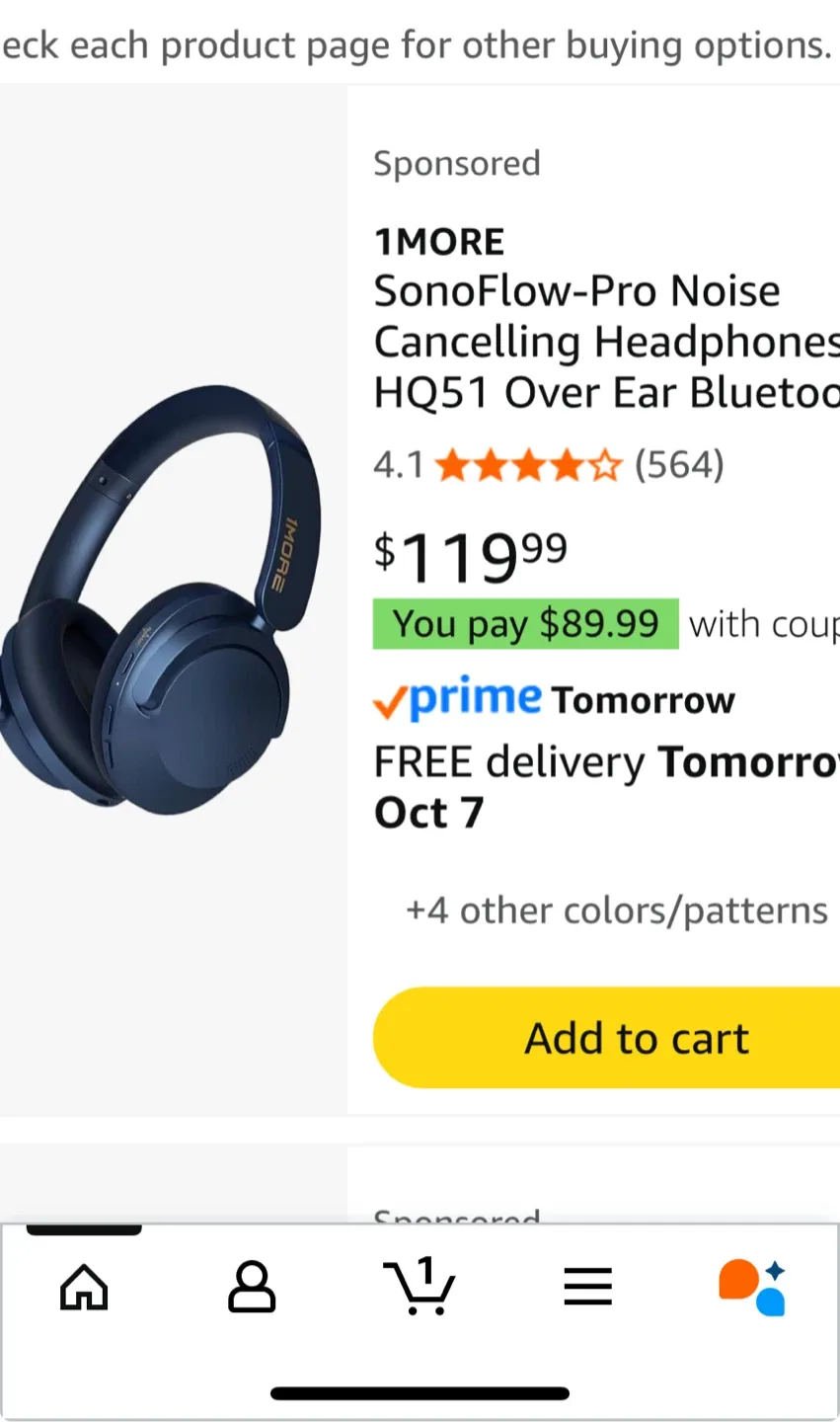Open the account profile icon
This screenshot has width=840, height=1422.
[252, 1287]
